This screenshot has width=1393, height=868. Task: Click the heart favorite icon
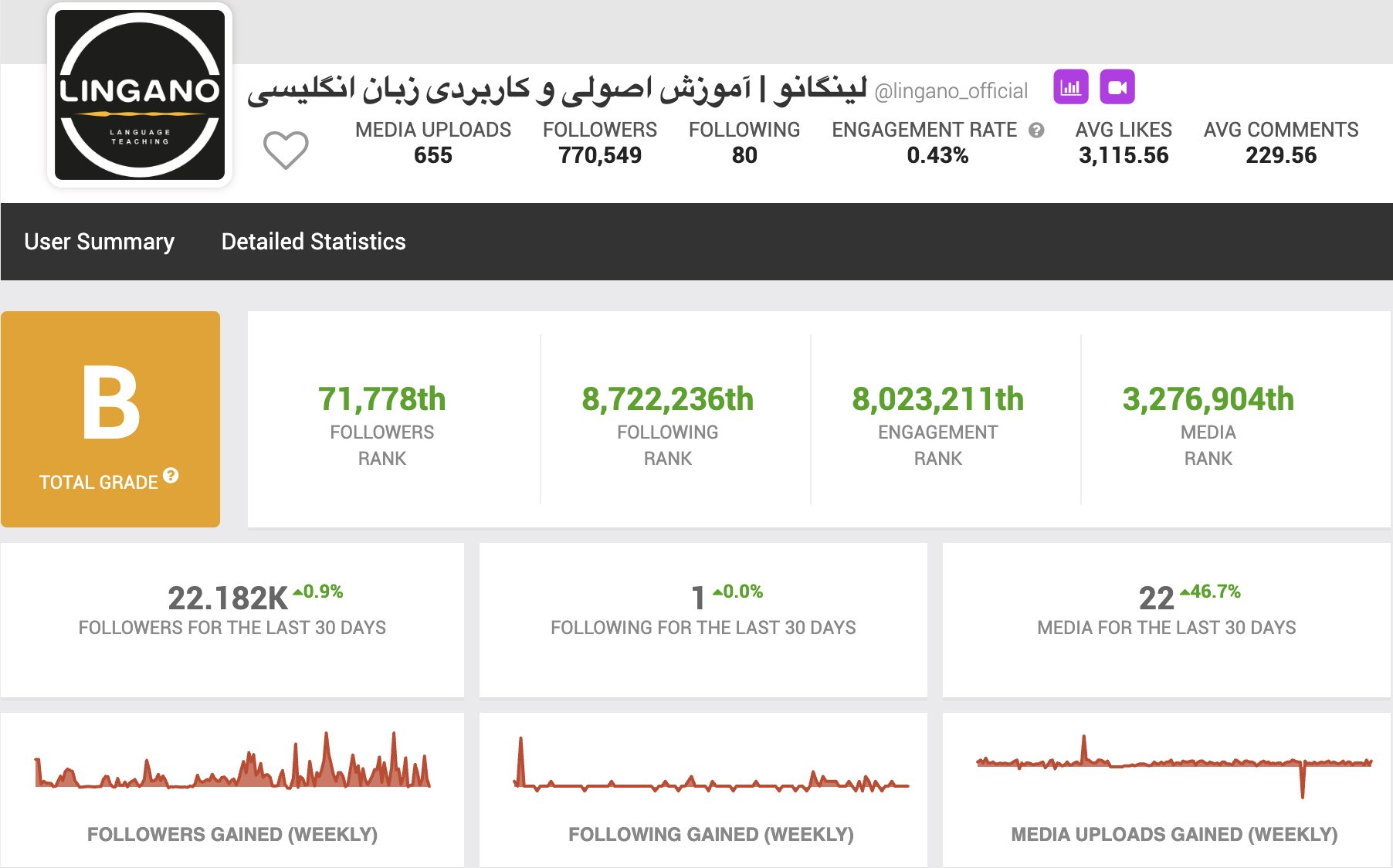coord(286,149)
